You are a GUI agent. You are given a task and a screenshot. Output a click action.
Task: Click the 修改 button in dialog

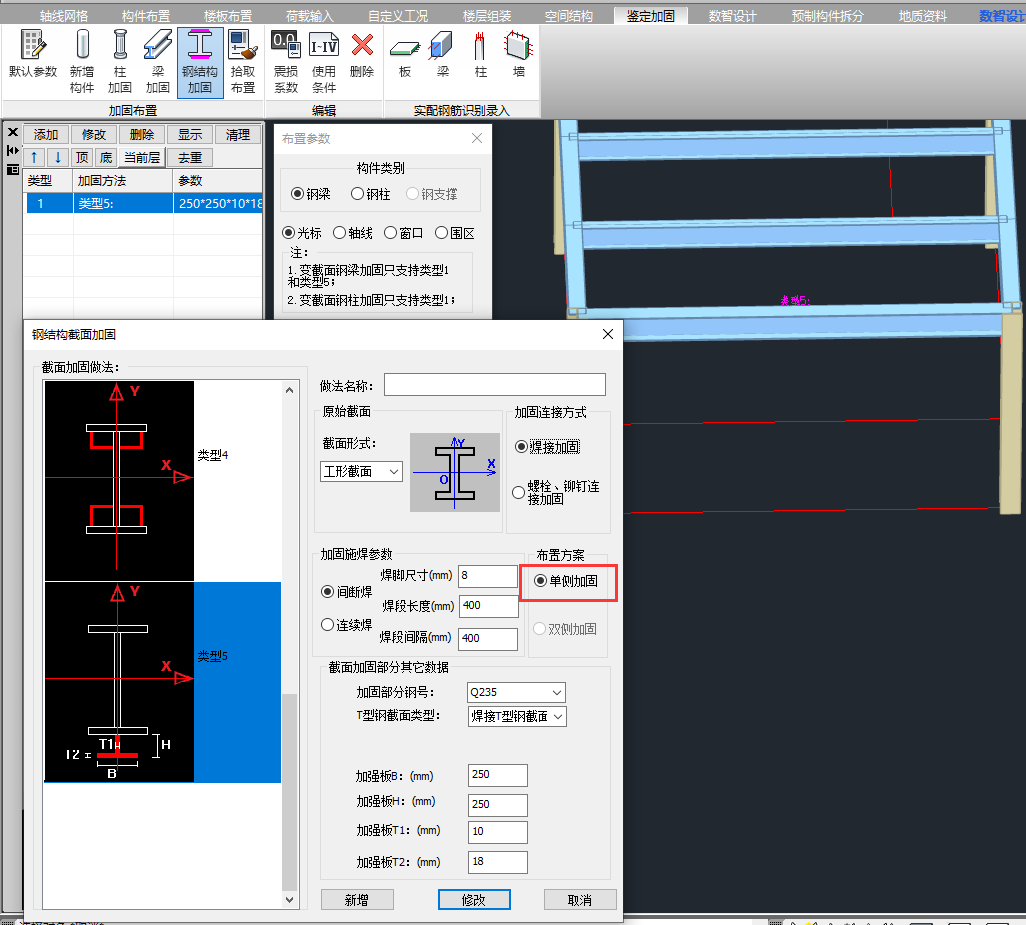[x=474, y=900]
